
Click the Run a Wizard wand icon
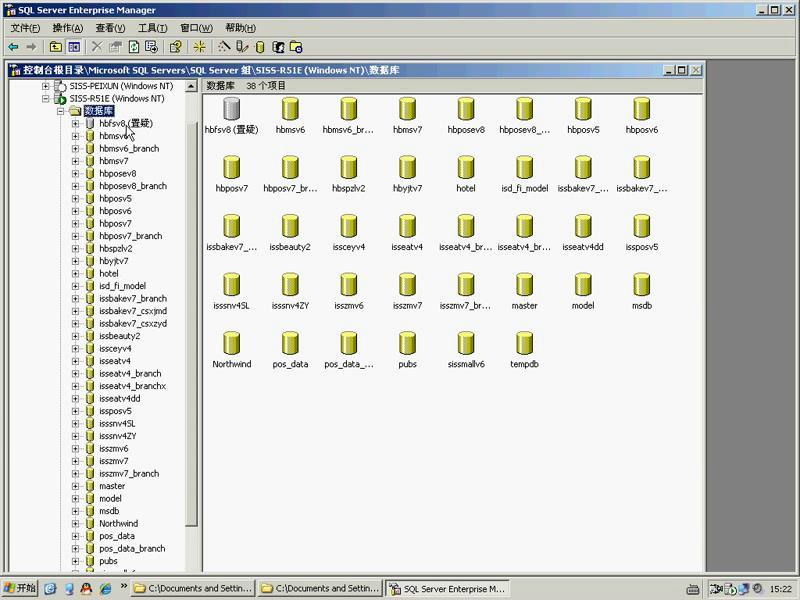(223, 47)
